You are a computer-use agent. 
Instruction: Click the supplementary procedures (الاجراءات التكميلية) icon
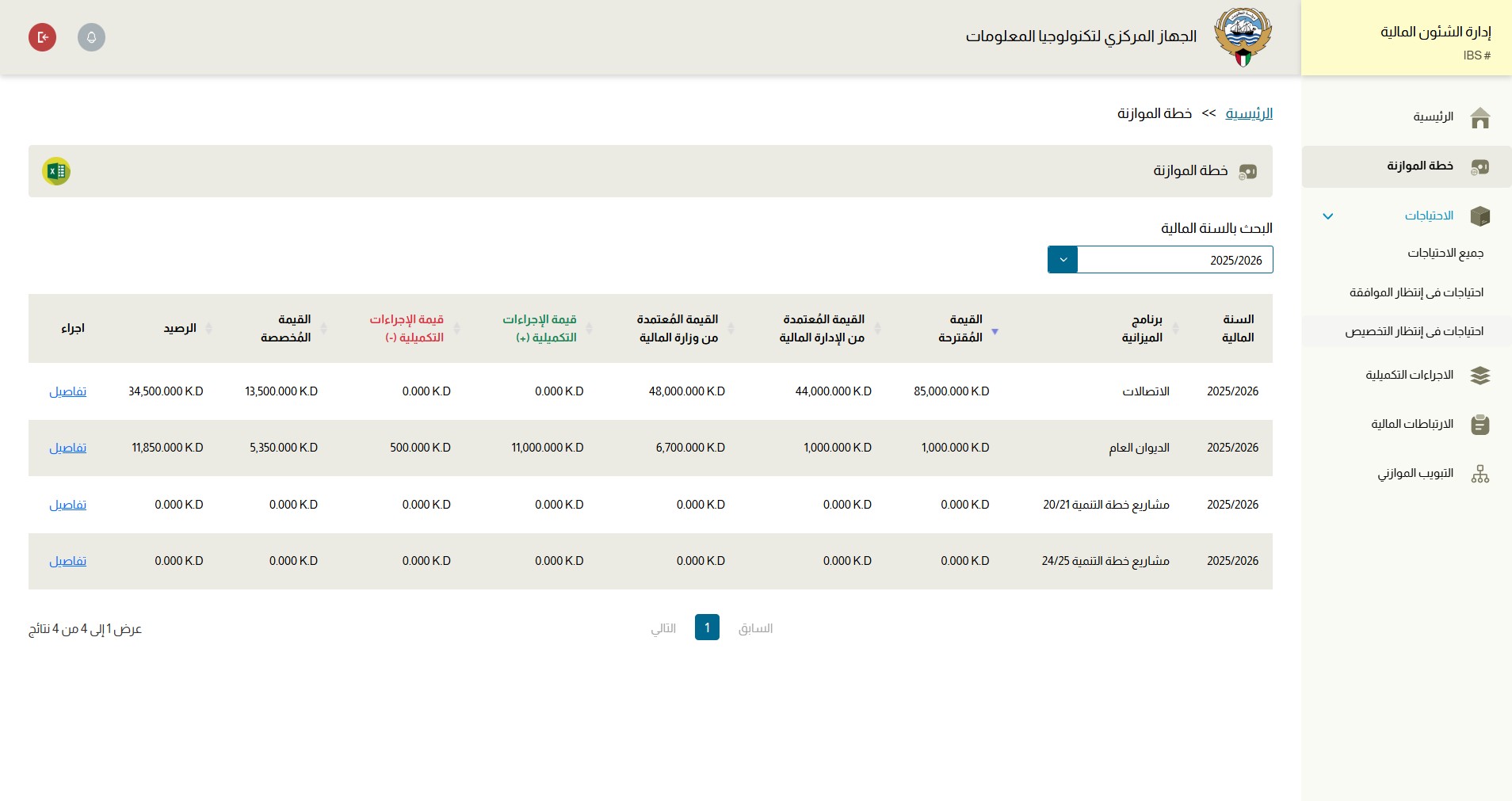click(1481, 376)
